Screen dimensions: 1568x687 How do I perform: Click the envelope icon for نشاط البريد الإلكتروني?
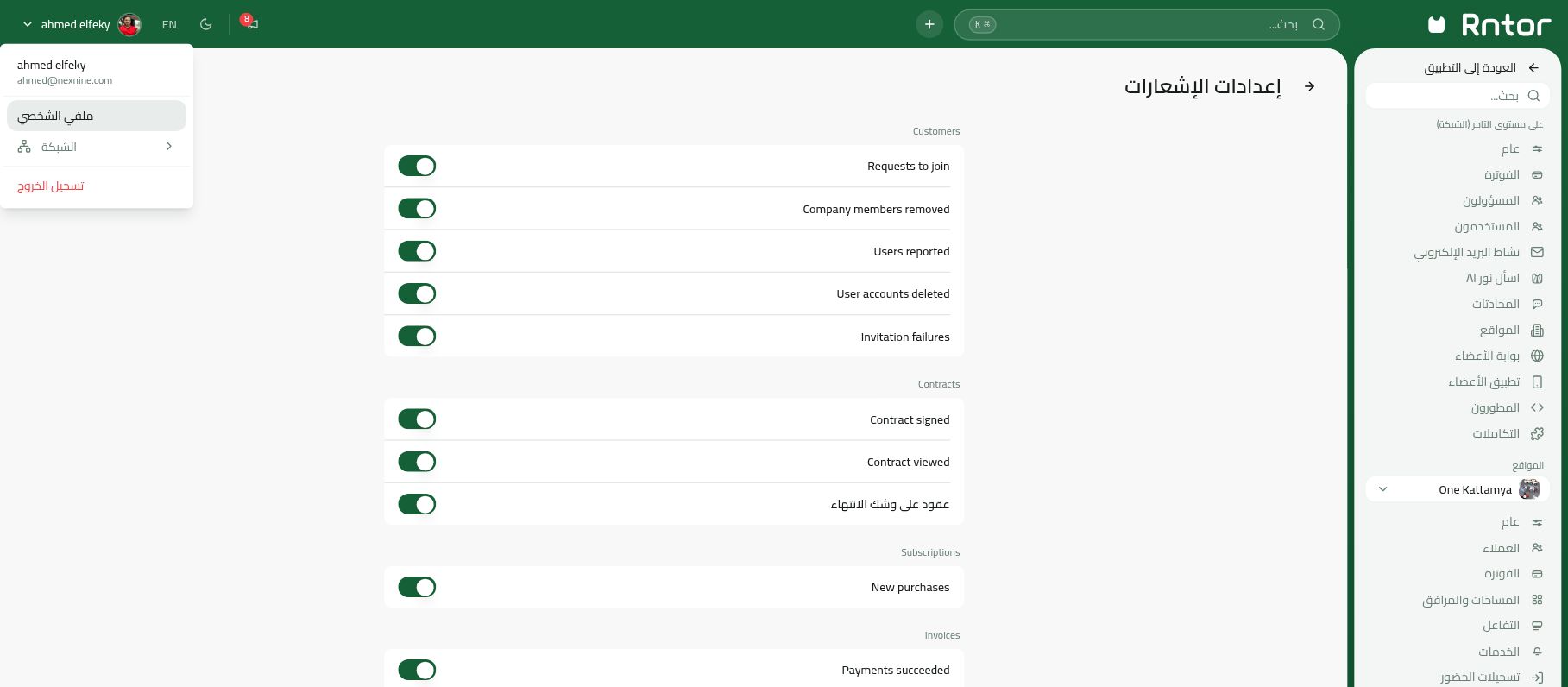(x=1537, y=252)
